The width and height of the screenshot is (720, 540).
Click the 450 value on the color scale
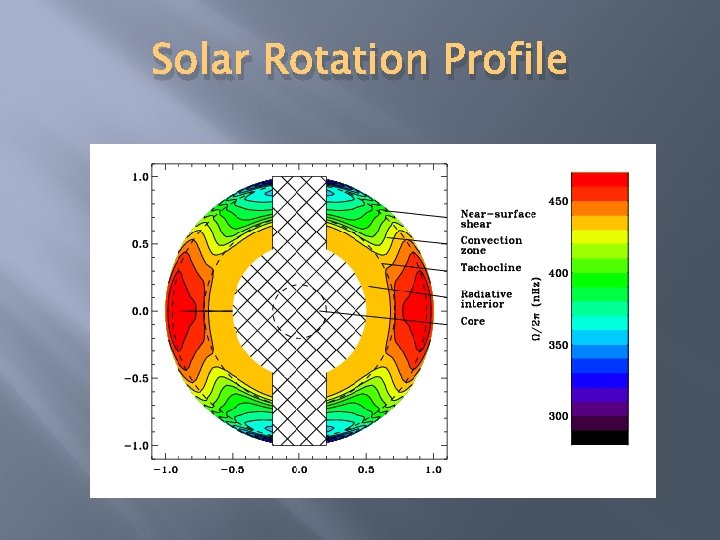tap(558, 201)
